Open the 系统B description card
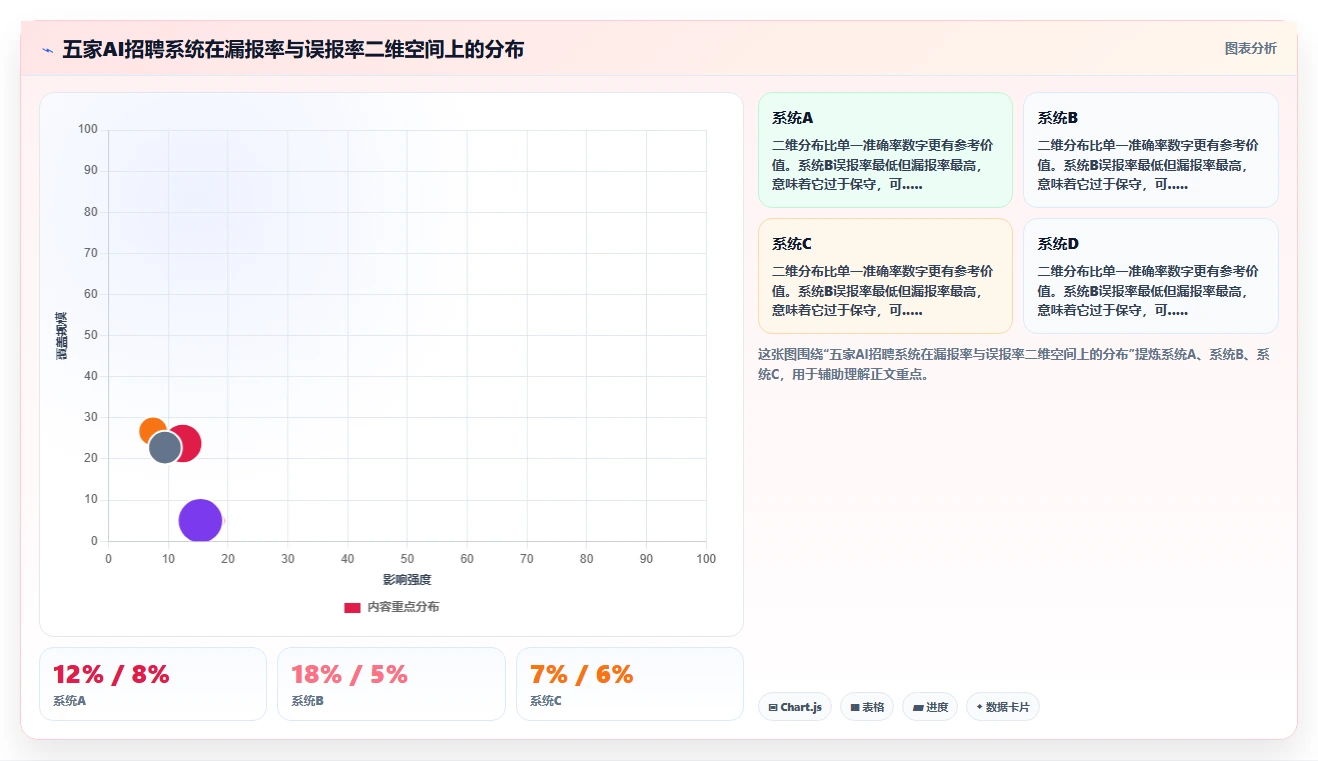 click(x=1150, y=150)
